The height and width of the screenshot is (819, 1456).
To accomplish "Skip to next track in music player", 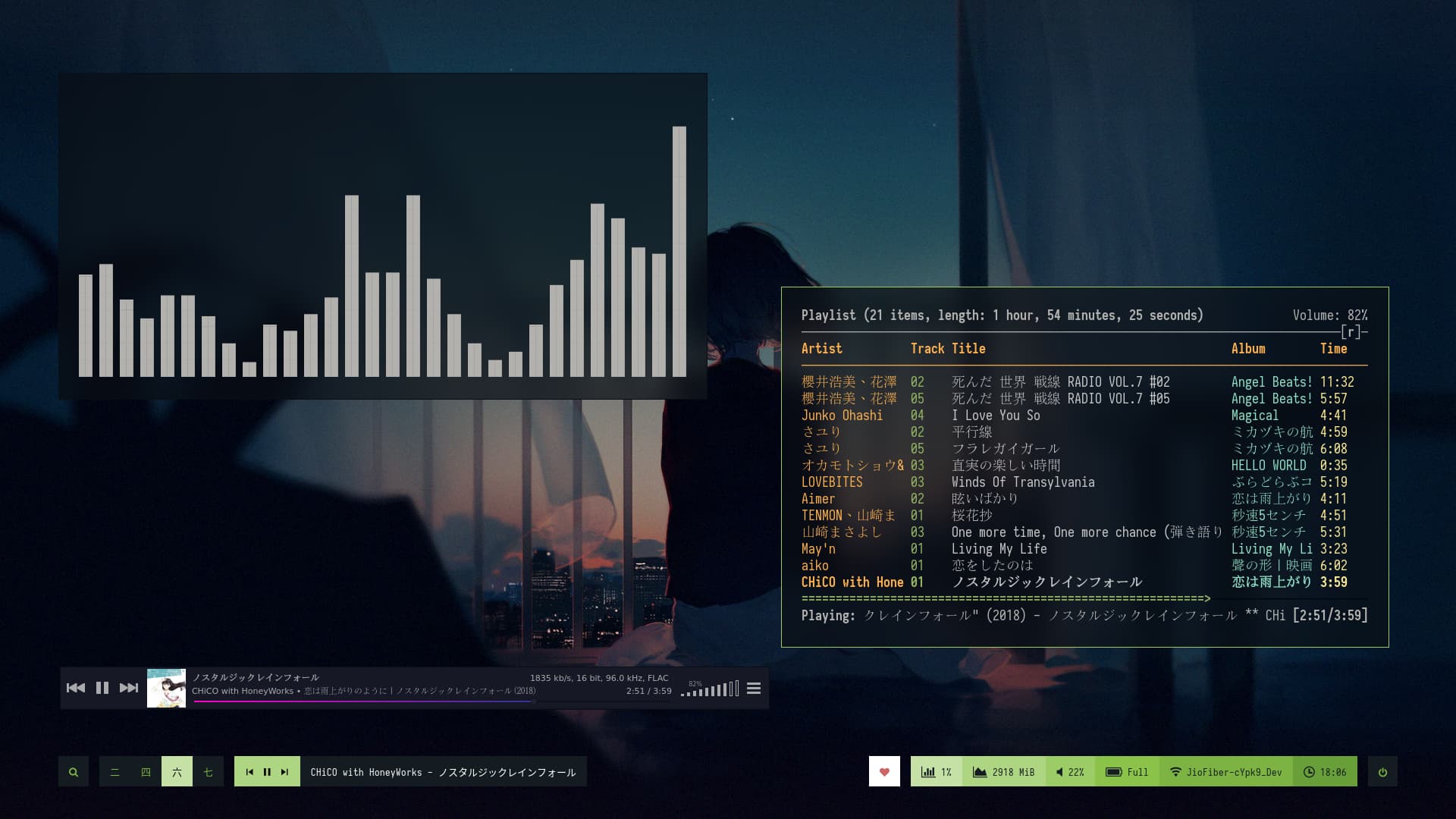I will (x=129, y=688).
